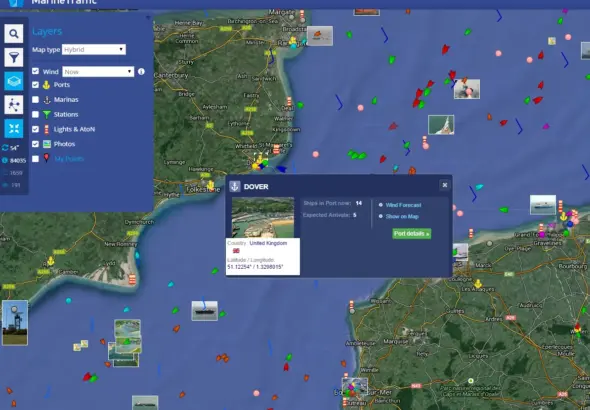Toggle the Layers panel button in sidebar
The width and height of the screenshot is (590, 410).
(14, 81)
